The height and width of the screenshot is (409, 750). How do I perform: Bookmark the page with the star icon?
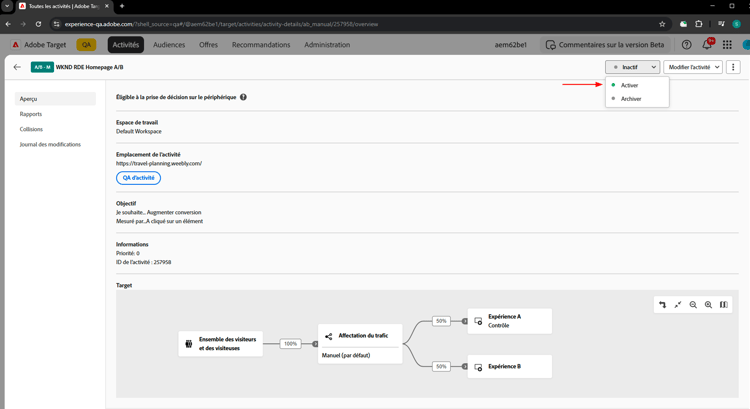(662, 24)
